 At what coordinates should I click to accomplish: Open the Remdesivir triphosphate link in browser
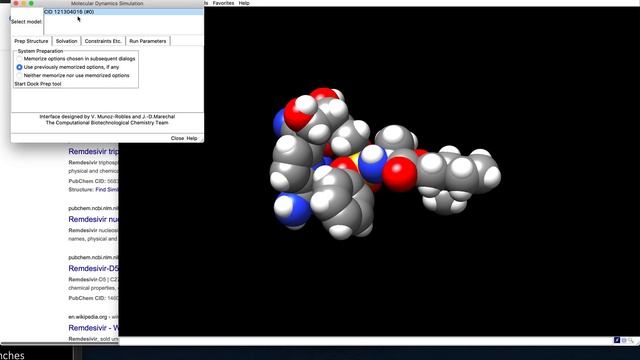(x=93, y=151)
